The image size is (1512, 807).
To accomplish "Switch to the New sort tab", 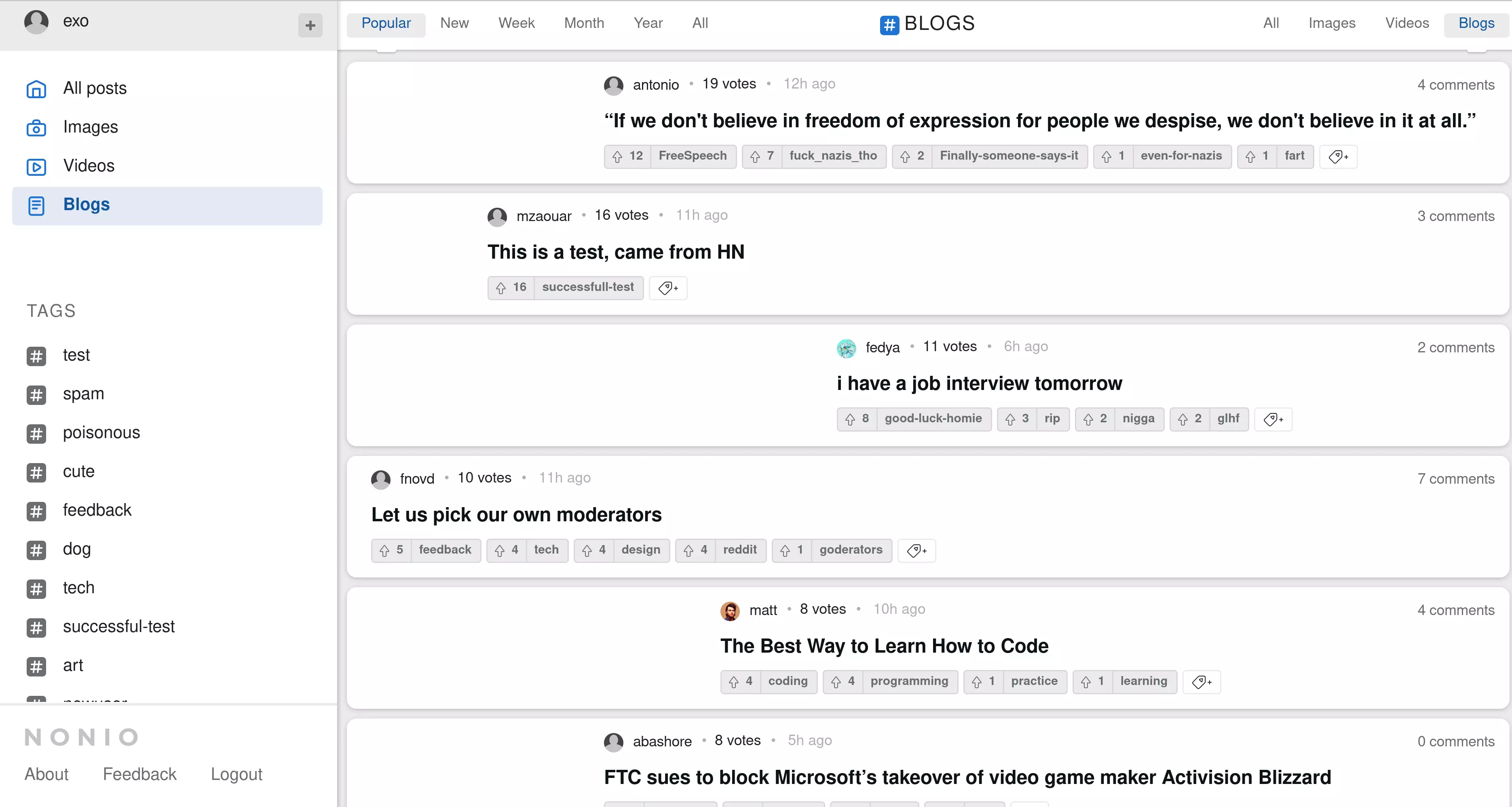I will click(x=454, y=23).
